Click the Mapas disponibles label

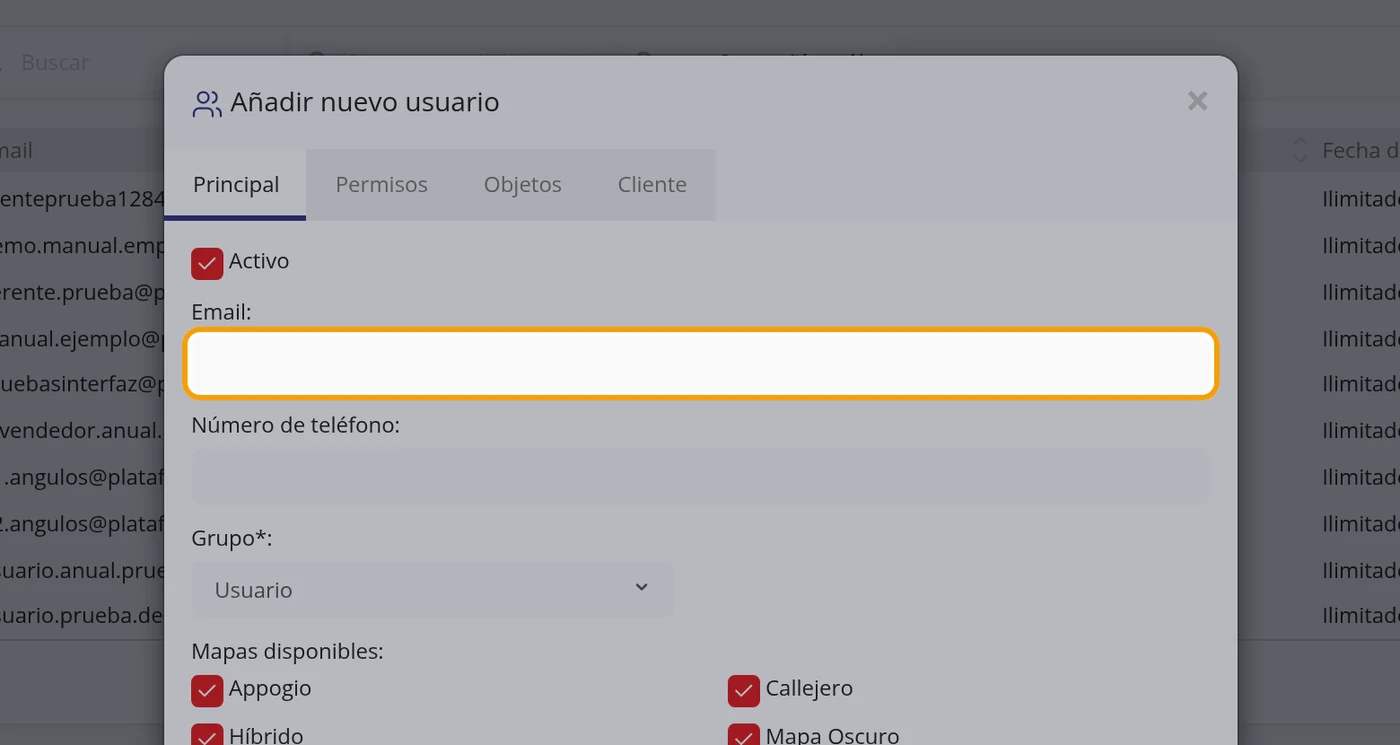pyautogui.click(x=287, y=651)
